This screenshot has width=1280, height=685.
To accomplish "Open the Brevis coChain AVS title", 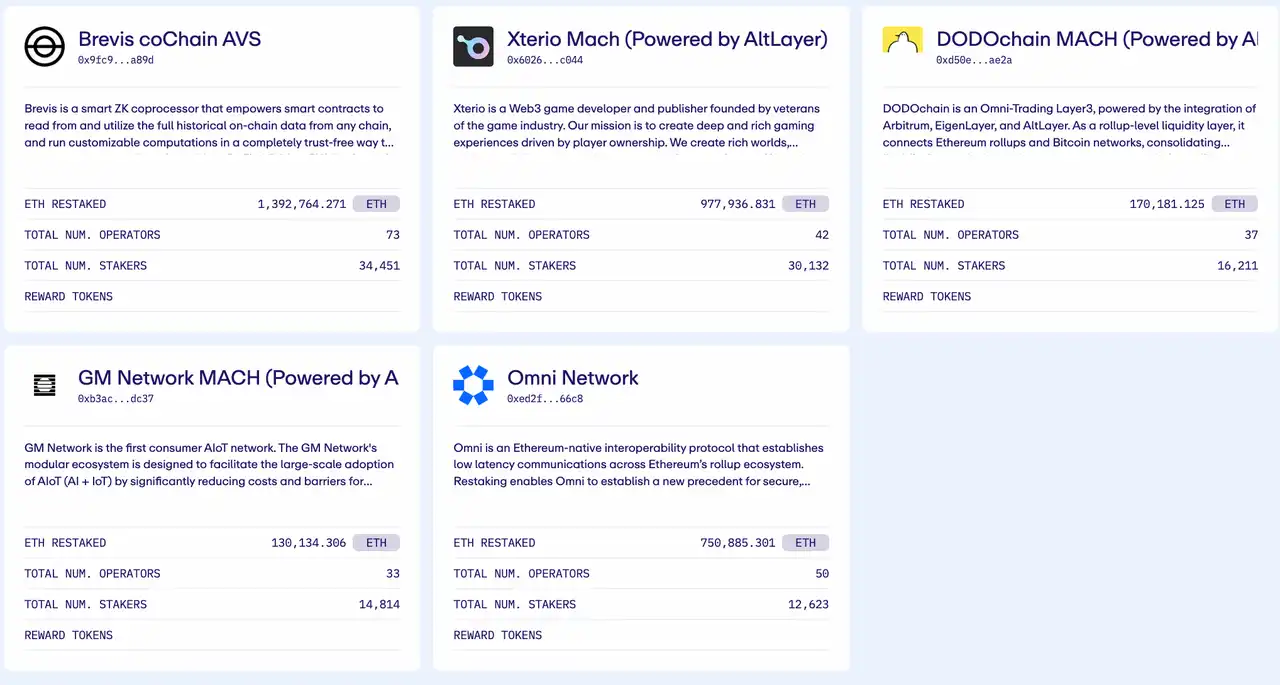I will coord(169,39).
